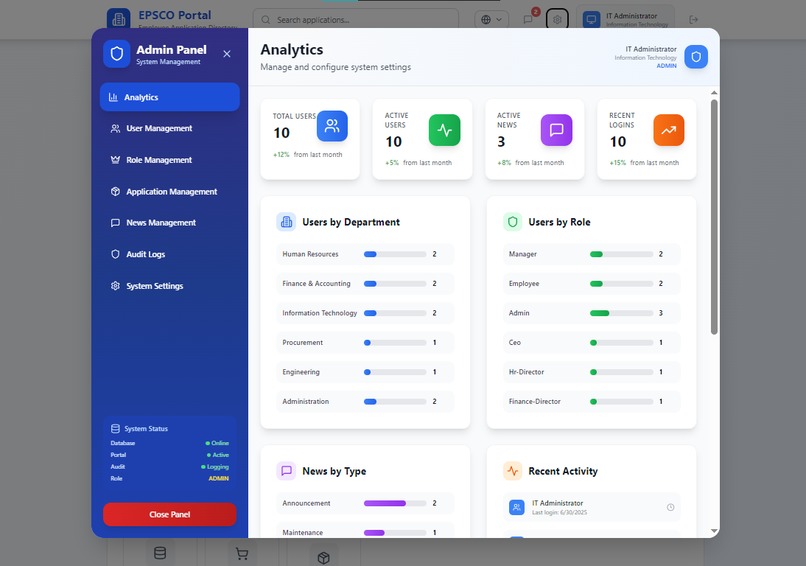Click the Active Users pulse icon
This screenshot has height=566, width=806.
[445, 130]
